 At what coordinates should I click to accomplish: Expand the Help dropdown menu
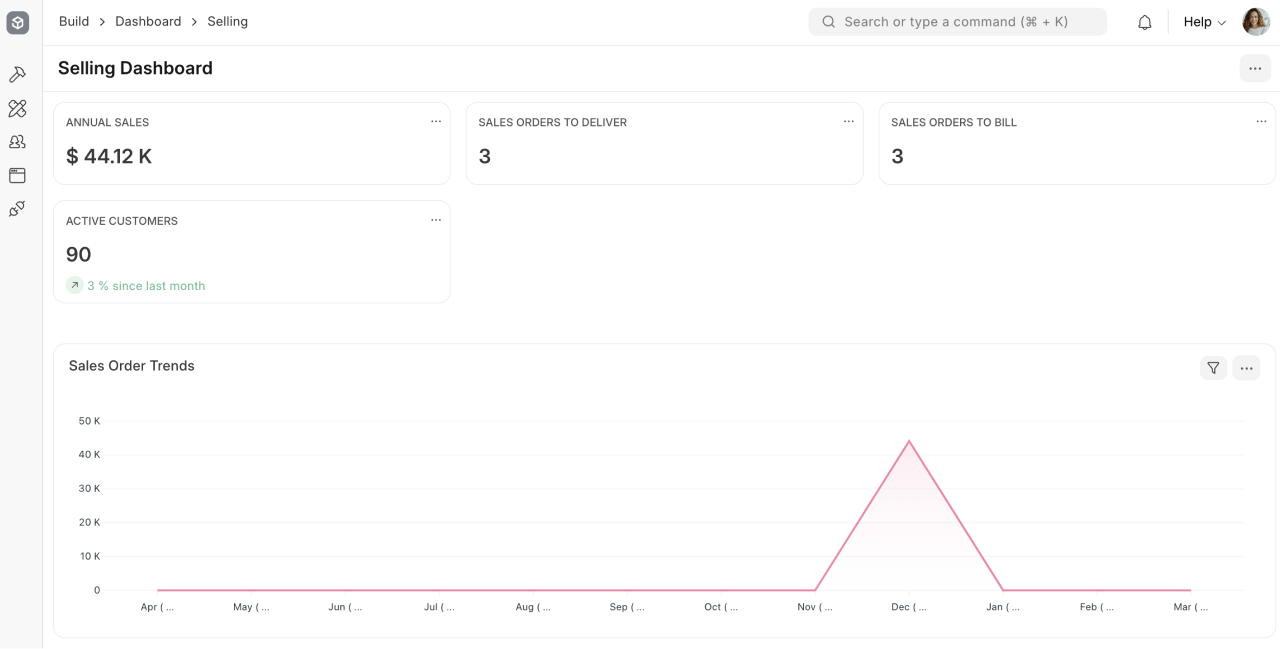click(x=1204, y=22)
